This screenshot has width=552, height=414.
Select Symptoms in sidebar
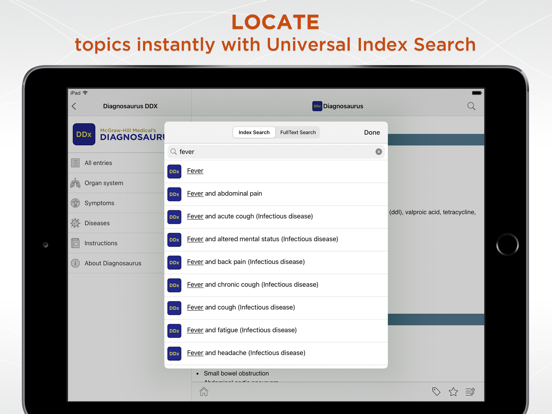coord(116,203)
